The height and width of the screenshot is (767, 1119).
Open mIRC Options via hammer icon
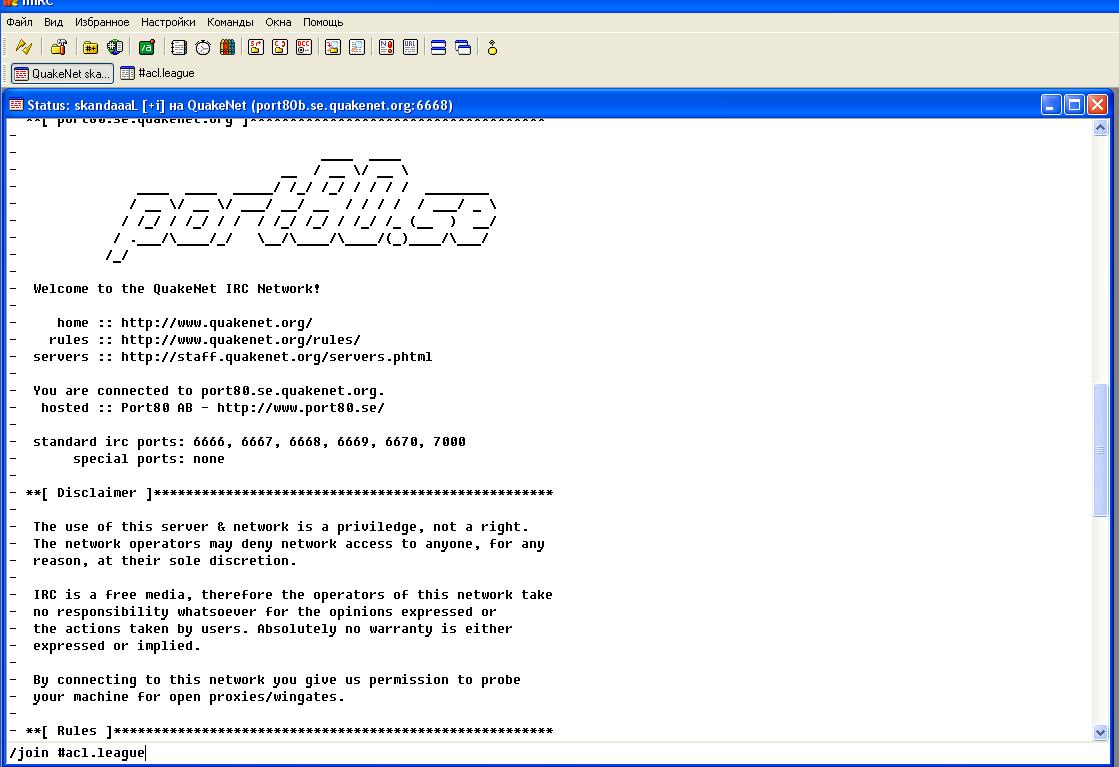pos(59,48)
